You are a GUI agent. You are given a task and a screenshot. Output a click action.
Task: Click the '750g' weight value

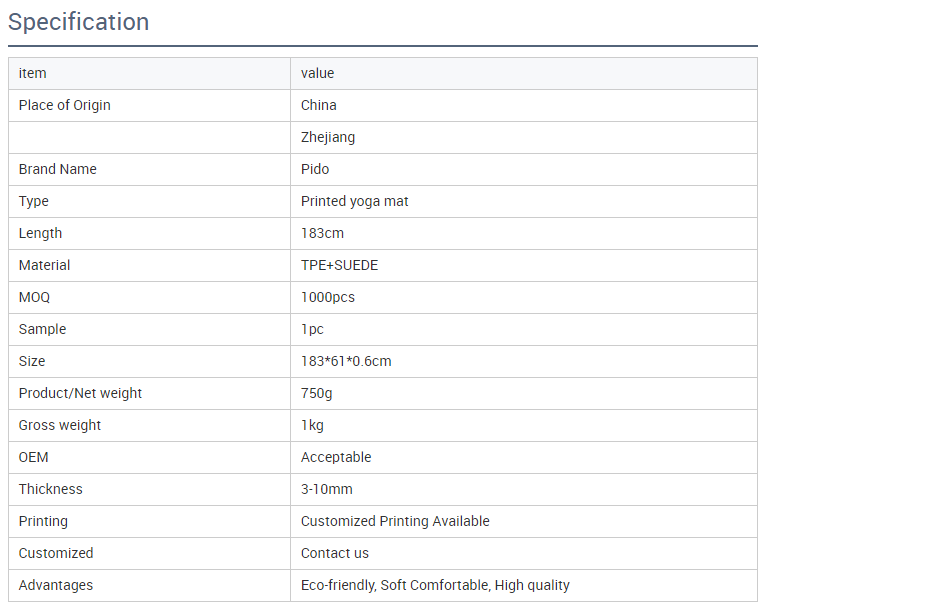pos(317,393)
